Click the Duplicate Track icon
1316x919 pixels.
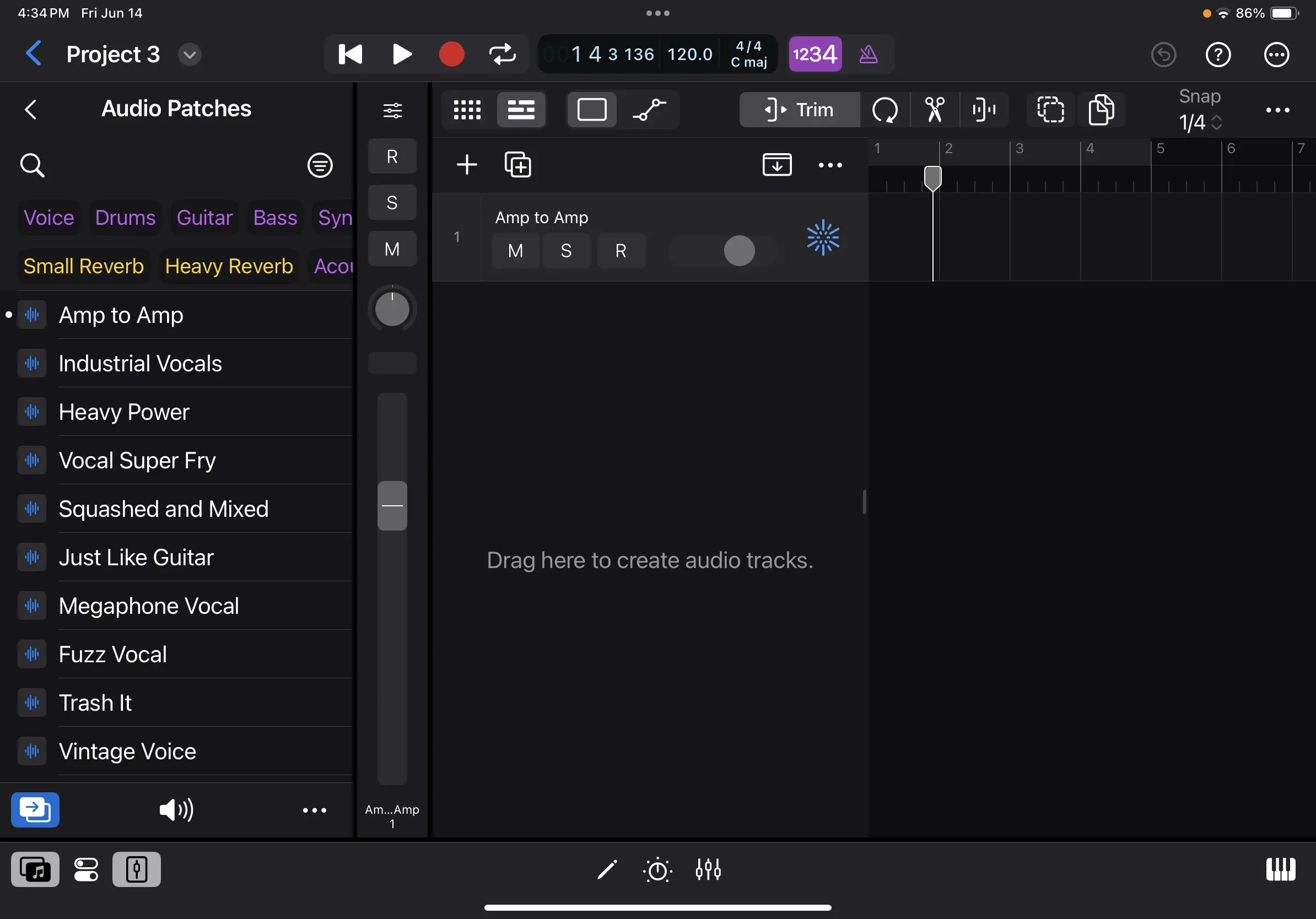[x=517, y=165]
